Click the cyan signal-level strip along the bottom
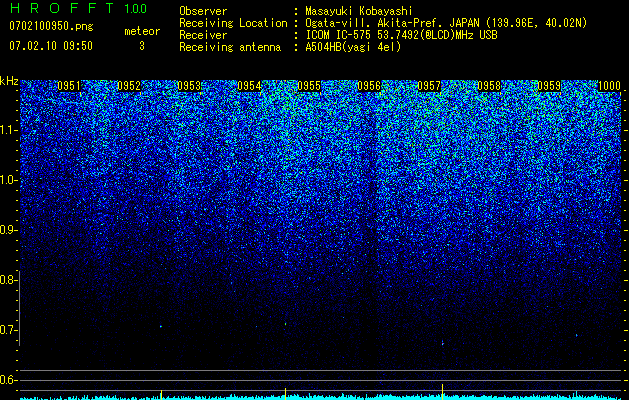Image resolution: width=629 pixels, height=400 pixels. (x=321, y=397)
